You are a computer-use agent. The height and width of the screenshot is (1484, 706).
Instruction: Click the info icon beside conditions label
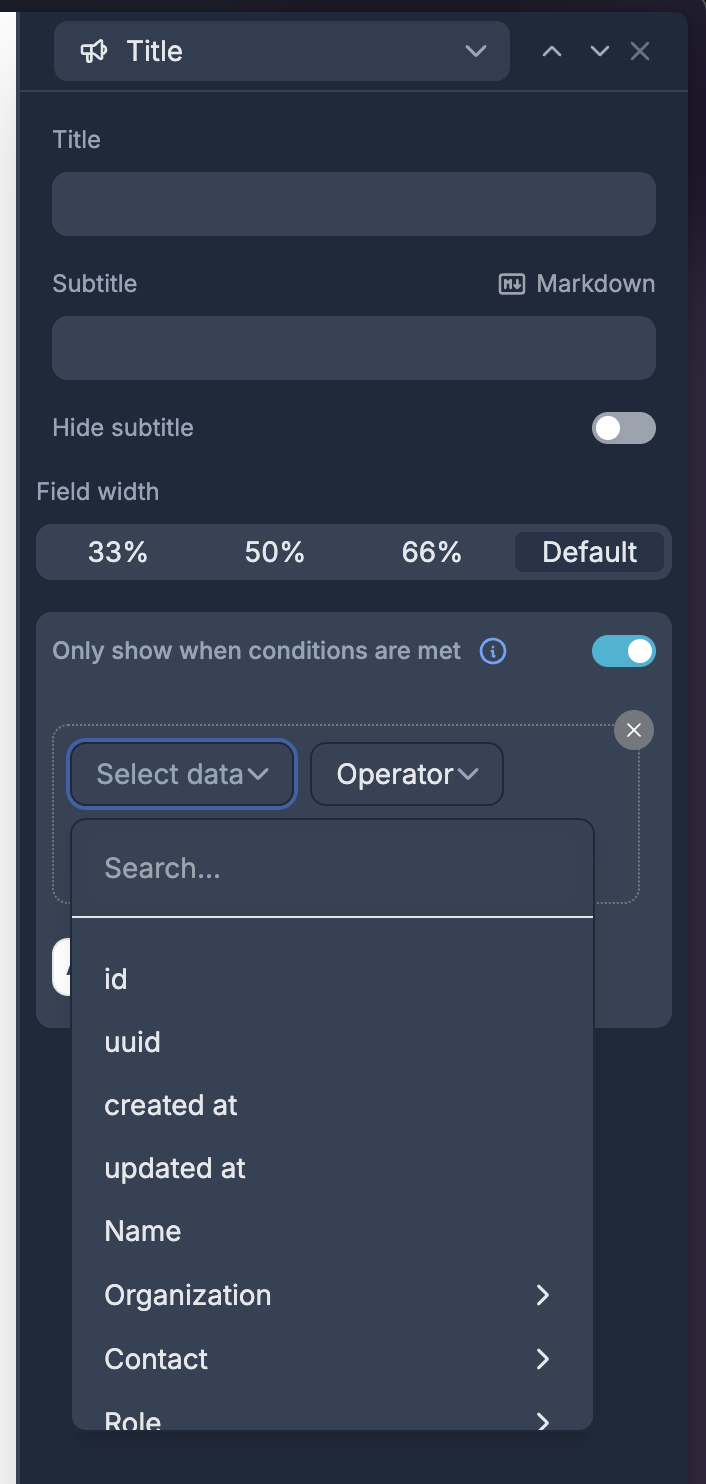pos(493,652)
